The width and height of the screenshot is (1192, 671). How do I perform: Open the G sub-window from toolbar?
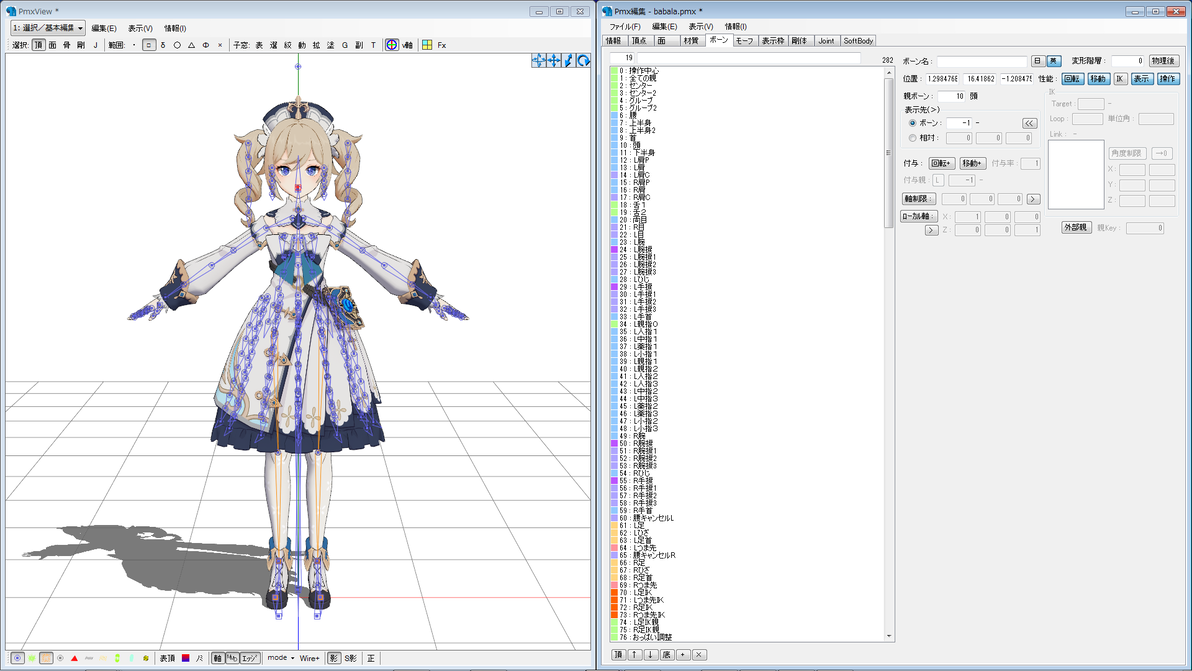pos(344,46)
